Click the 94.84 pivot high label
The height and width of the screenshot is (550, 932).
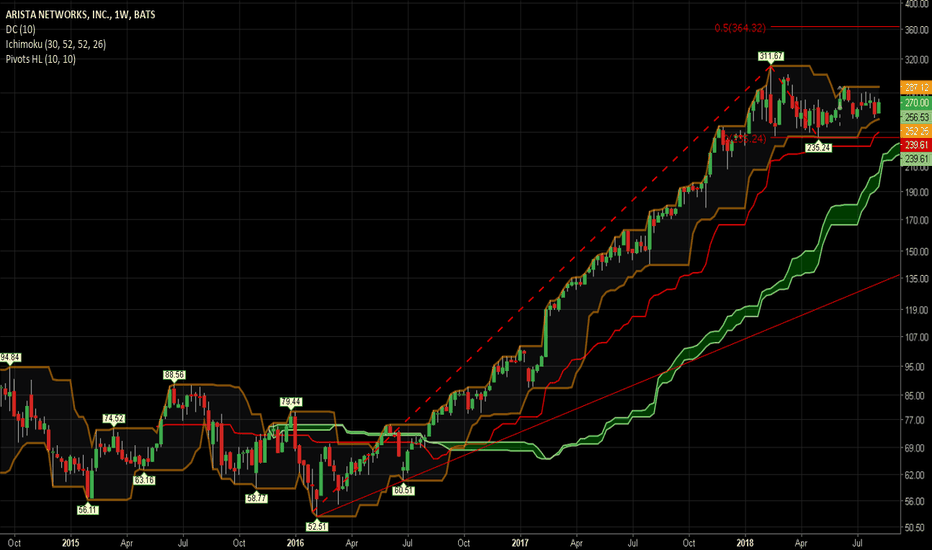coord(10,357)
